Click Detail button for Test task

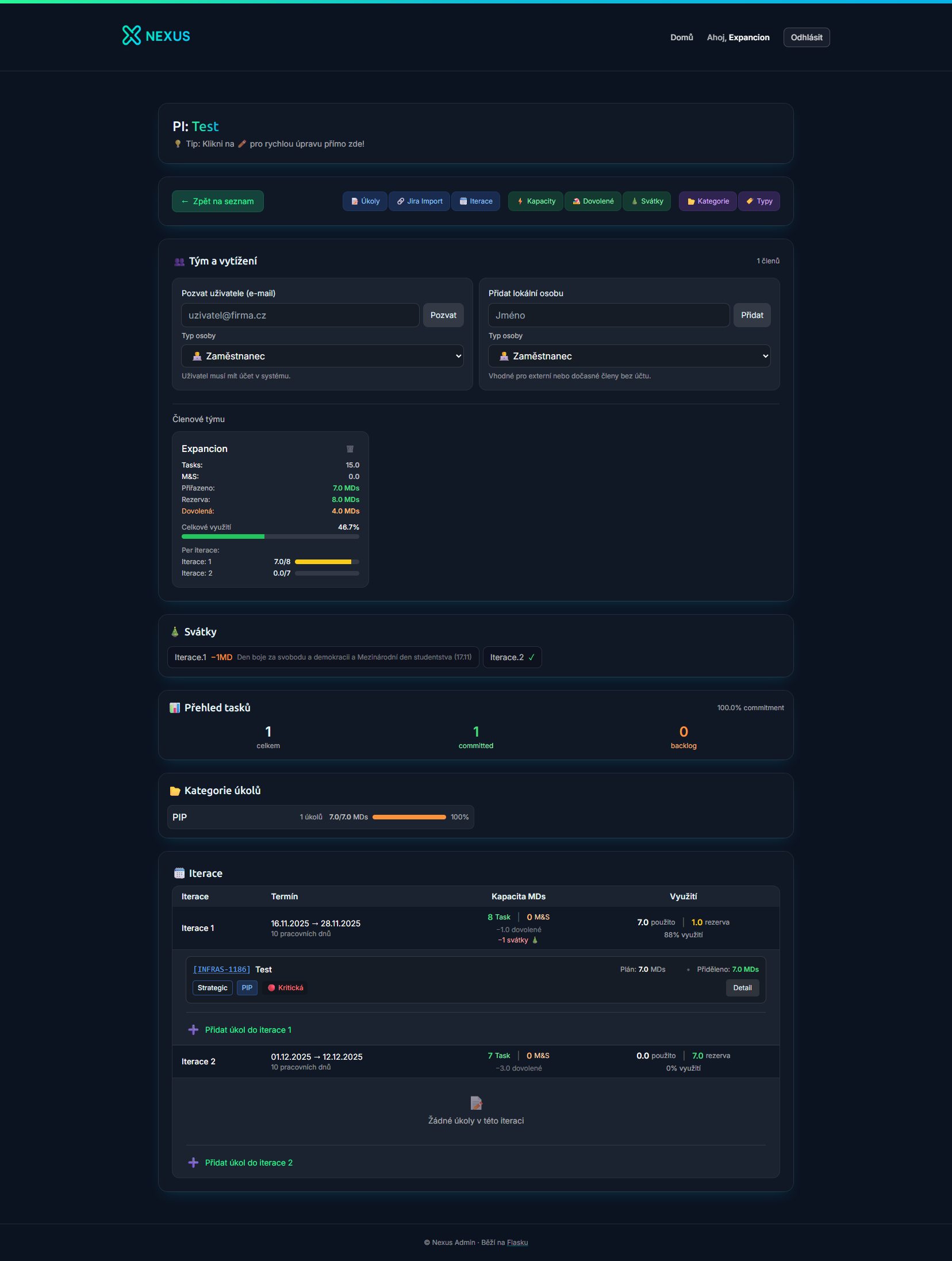[742, 988]
